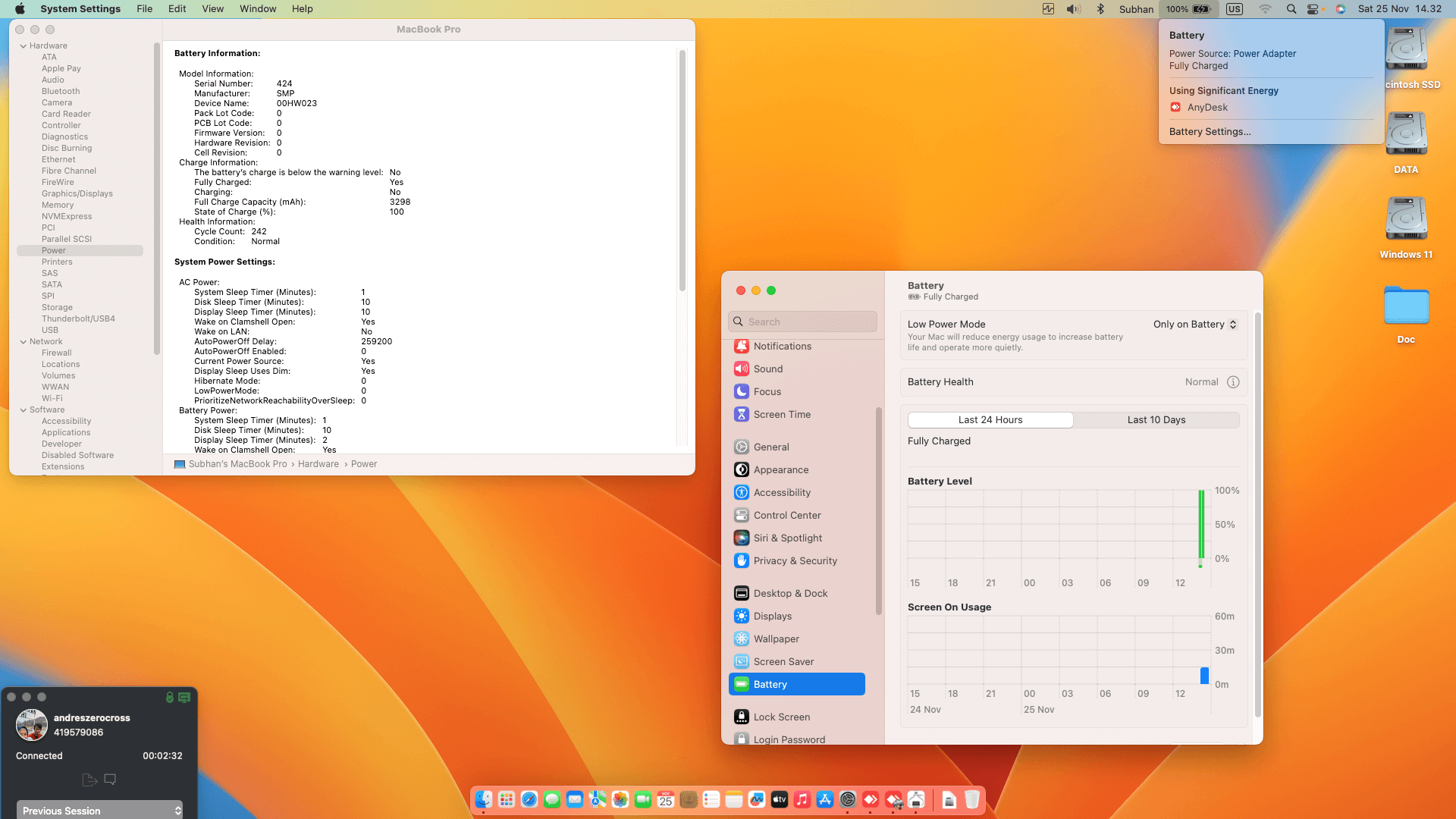Open Launchpad in the Dock

507,799
